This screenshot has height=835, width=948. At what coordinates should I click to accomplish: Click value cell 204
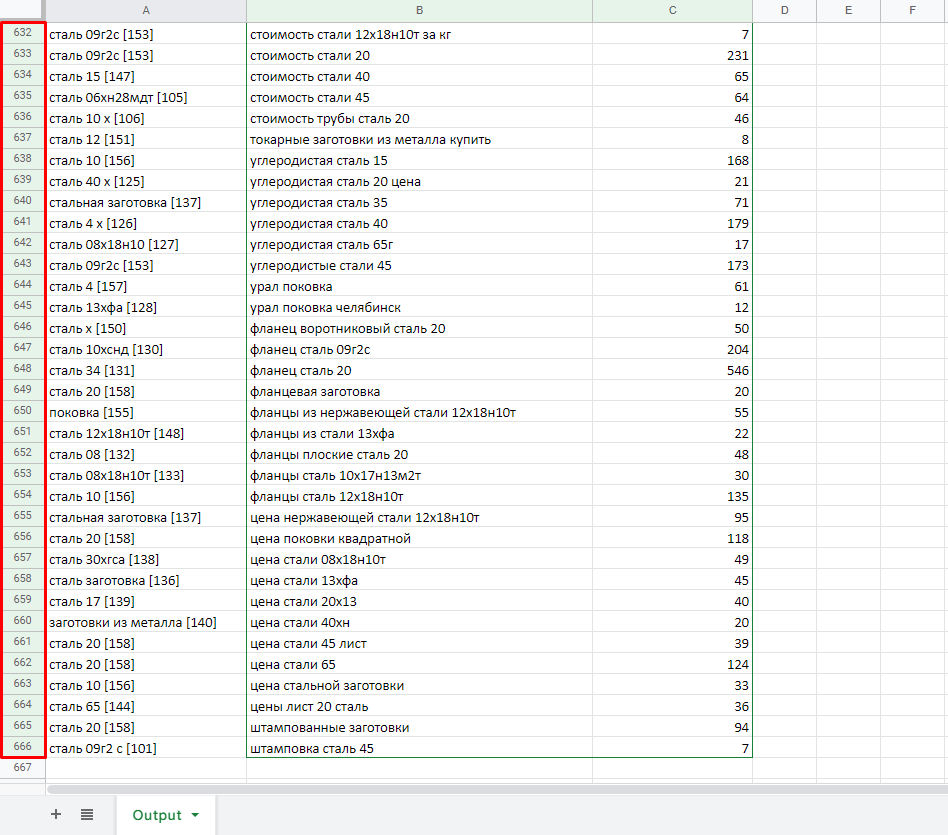tap(672, 349)
